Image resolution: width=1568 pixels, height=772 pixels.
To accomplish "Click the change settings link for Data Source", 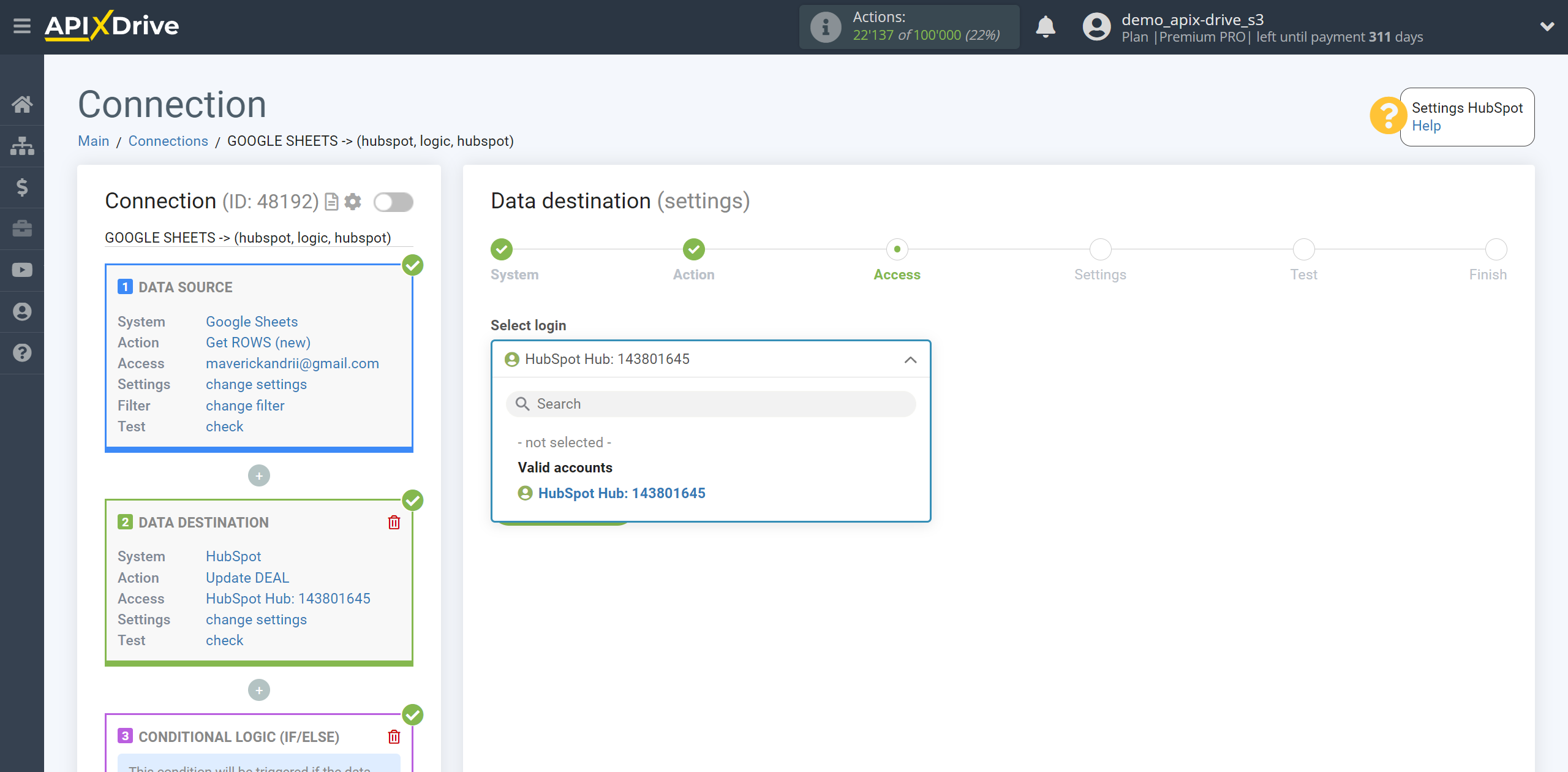I will pos(256,384).
